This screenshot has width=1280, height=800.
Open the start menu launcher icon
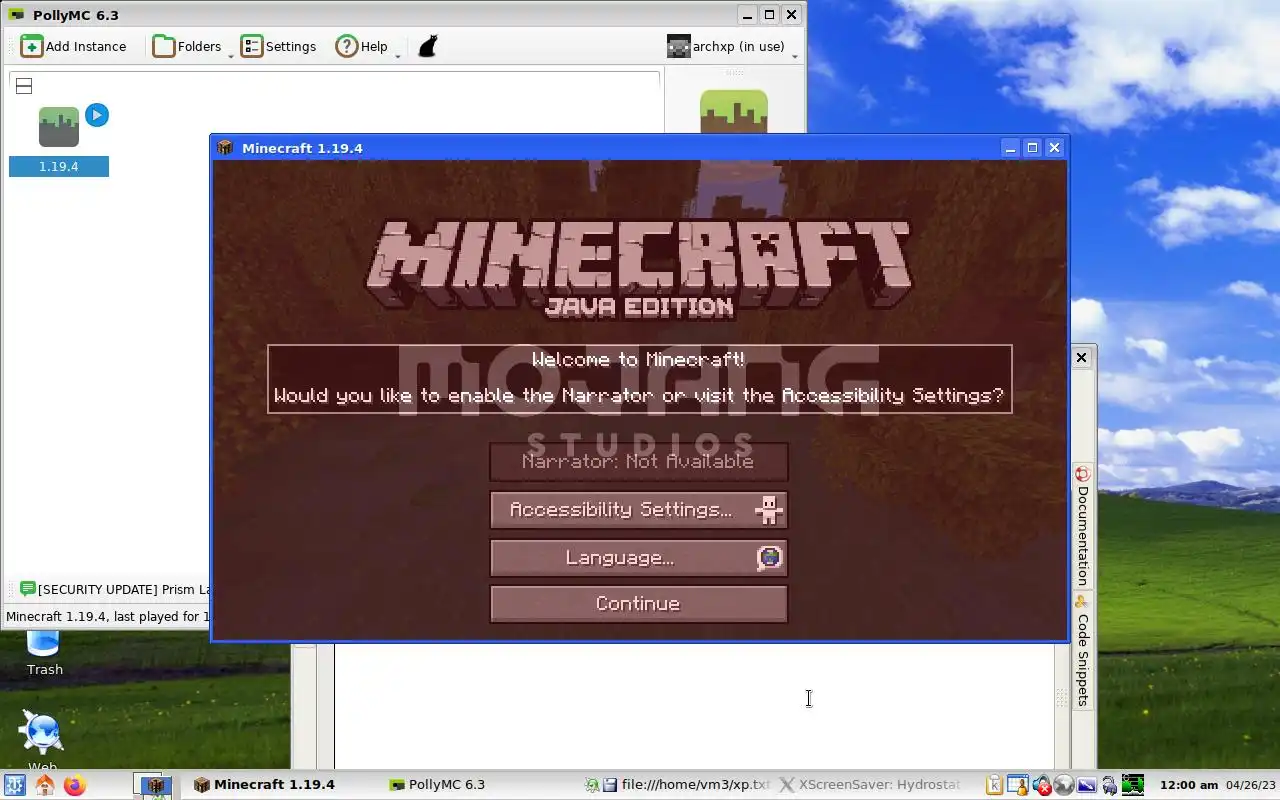pos(16,785)
